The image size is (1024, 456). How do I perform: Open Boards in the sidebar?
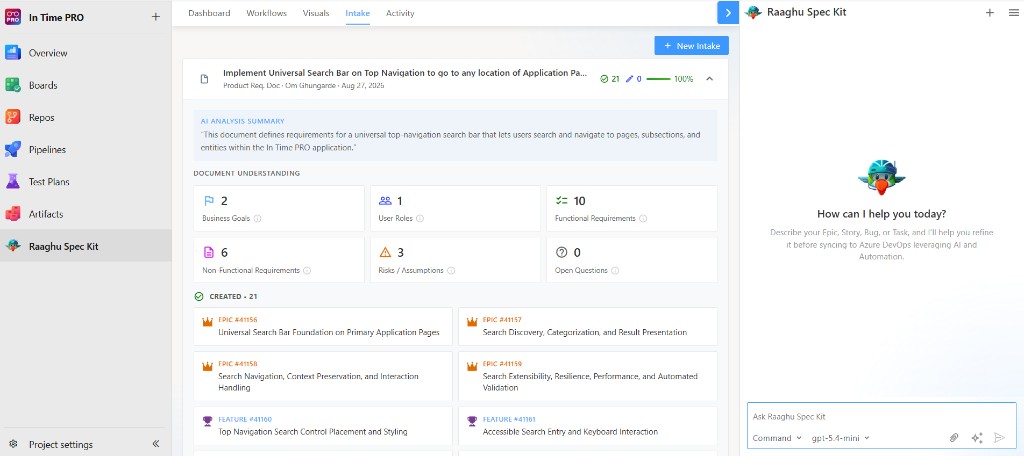(86, 85)
